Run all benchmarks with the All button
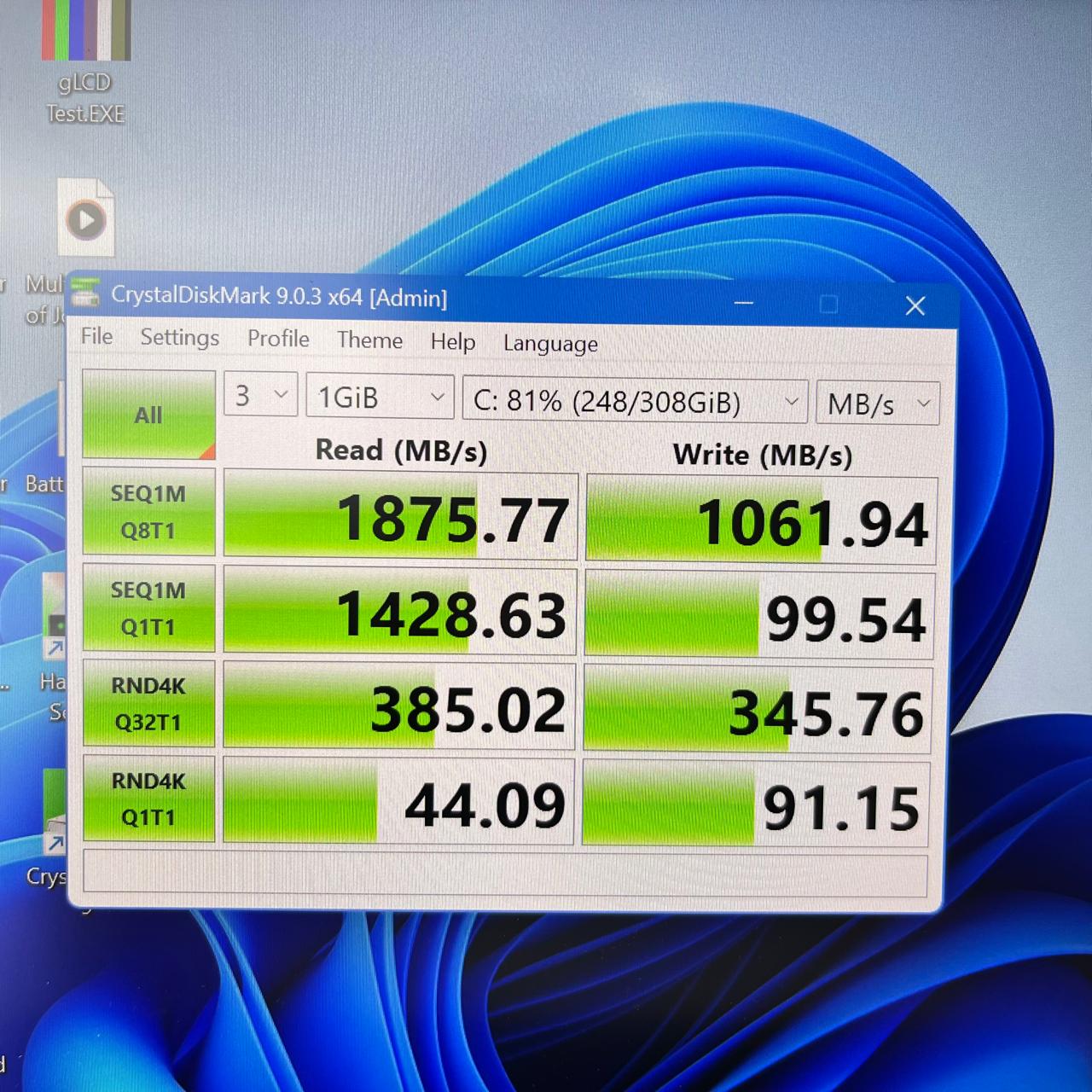 pyautogui.click(x=148, y=415)
